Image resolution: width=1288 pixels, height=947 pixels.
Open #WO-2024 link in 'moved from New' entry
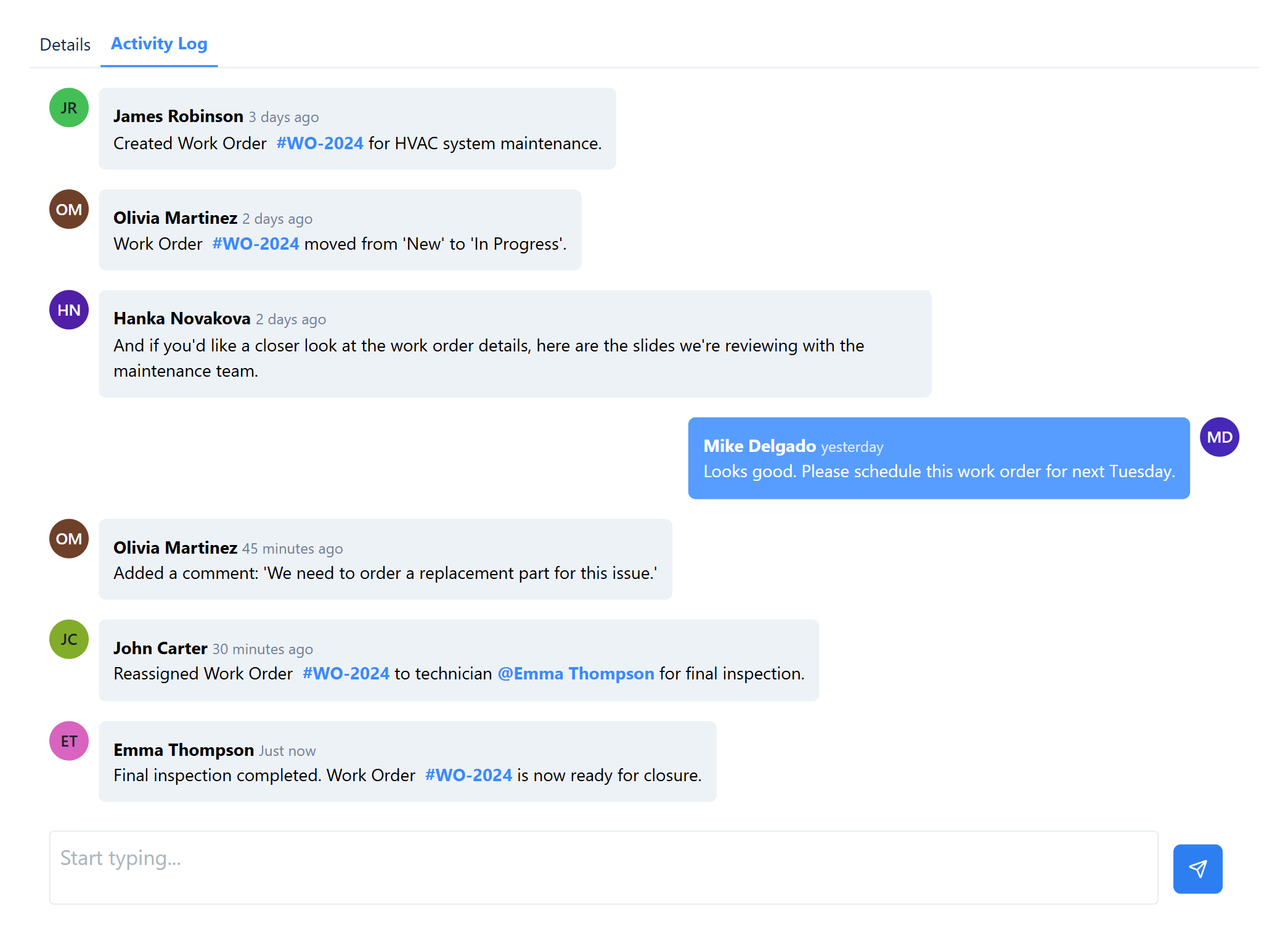(x=256, y=244)
